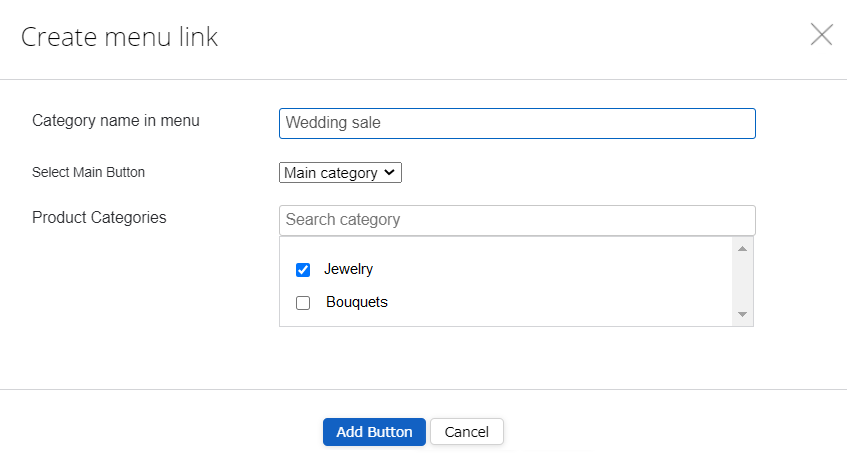Click the 'Product Categories' label
Screen dimensions: 847x469
point(99,217)
